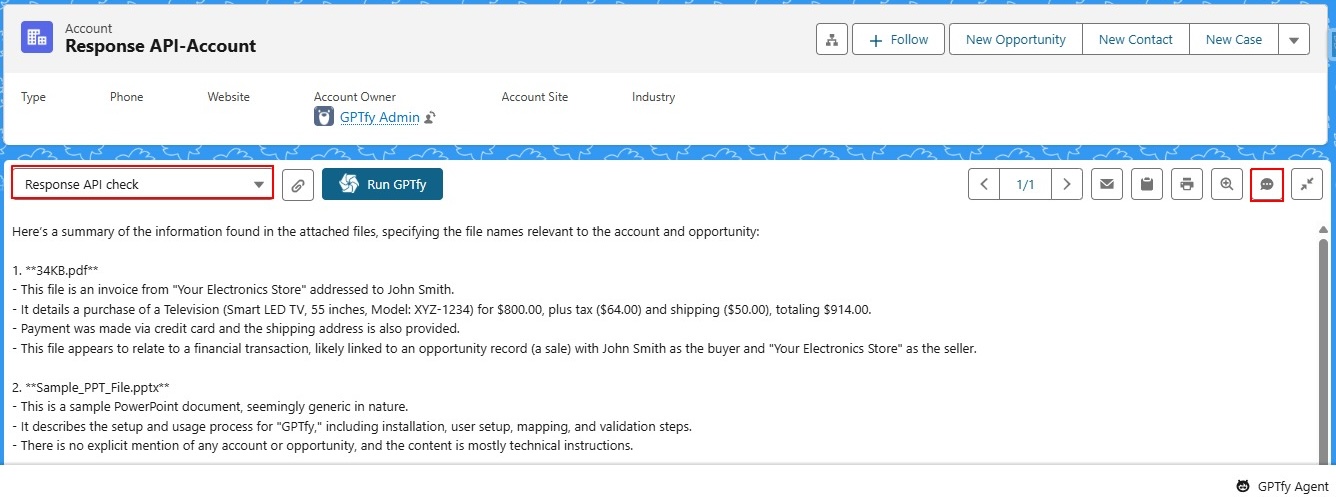Click the zoom-in magnifier icon
The height and width of the screenshot is (497, 1336).
click(1227, 184)
